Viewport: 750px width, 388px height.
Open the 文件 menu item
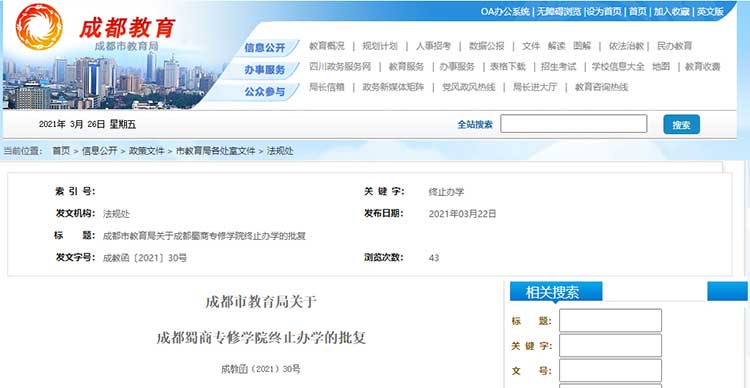tap(531, 46)
